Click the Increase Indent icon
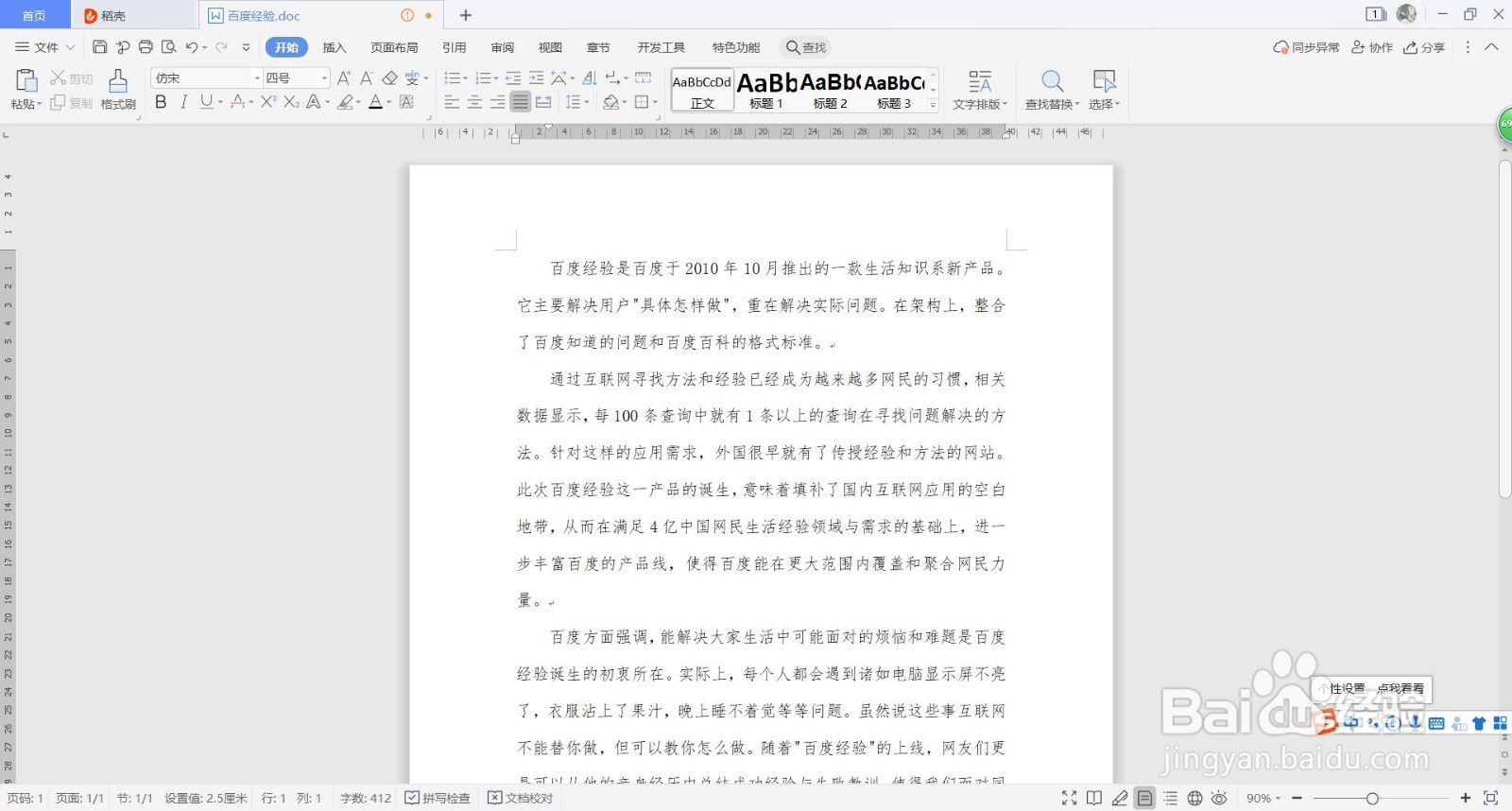The width and height of the screenshot is (1512, 811). pyautogui.click(x=536, y=78)
